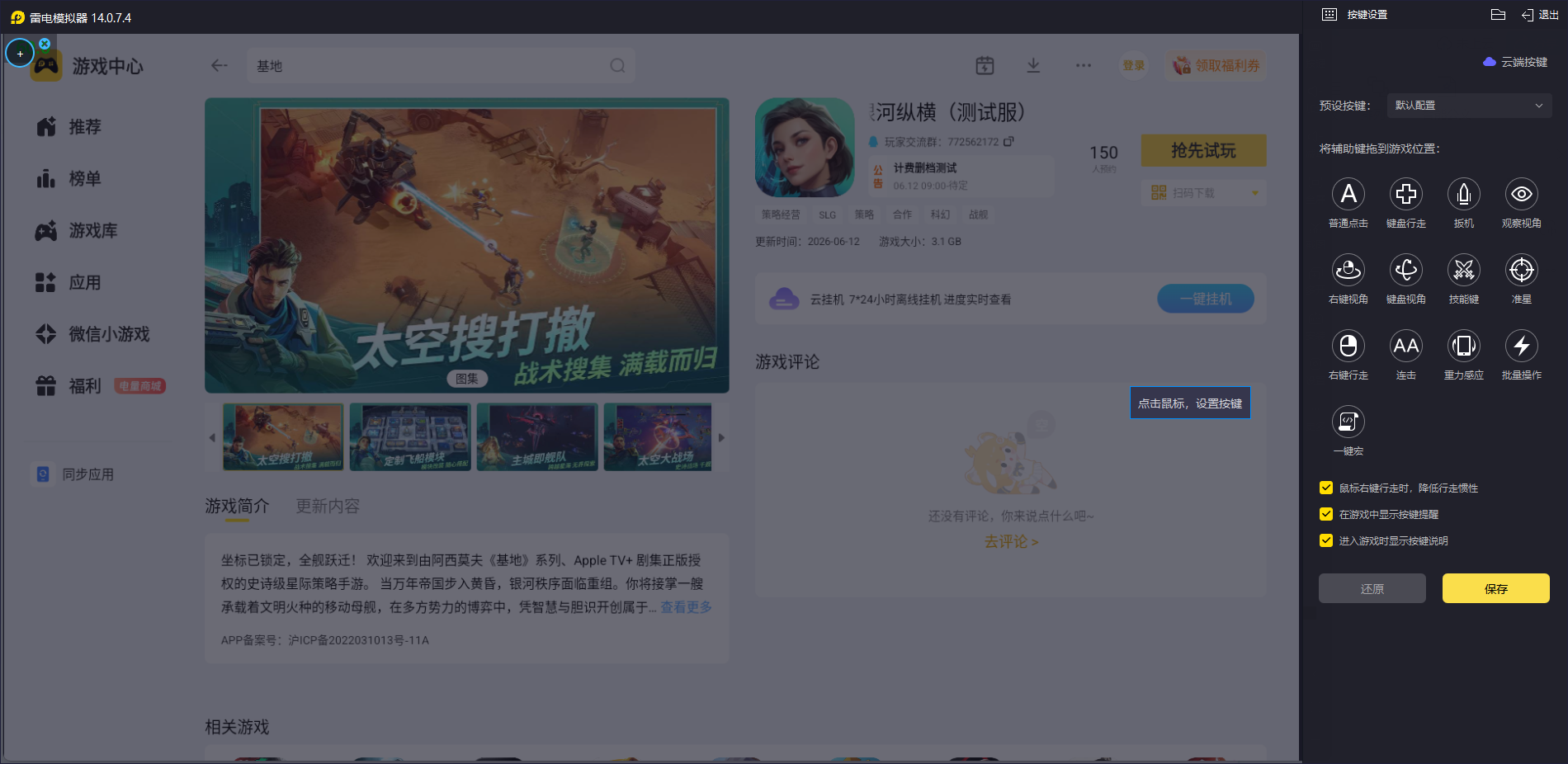Select the 右键行走 right-click walk icon
The height and width of the screenshot is (764, 1568).
1348,346
